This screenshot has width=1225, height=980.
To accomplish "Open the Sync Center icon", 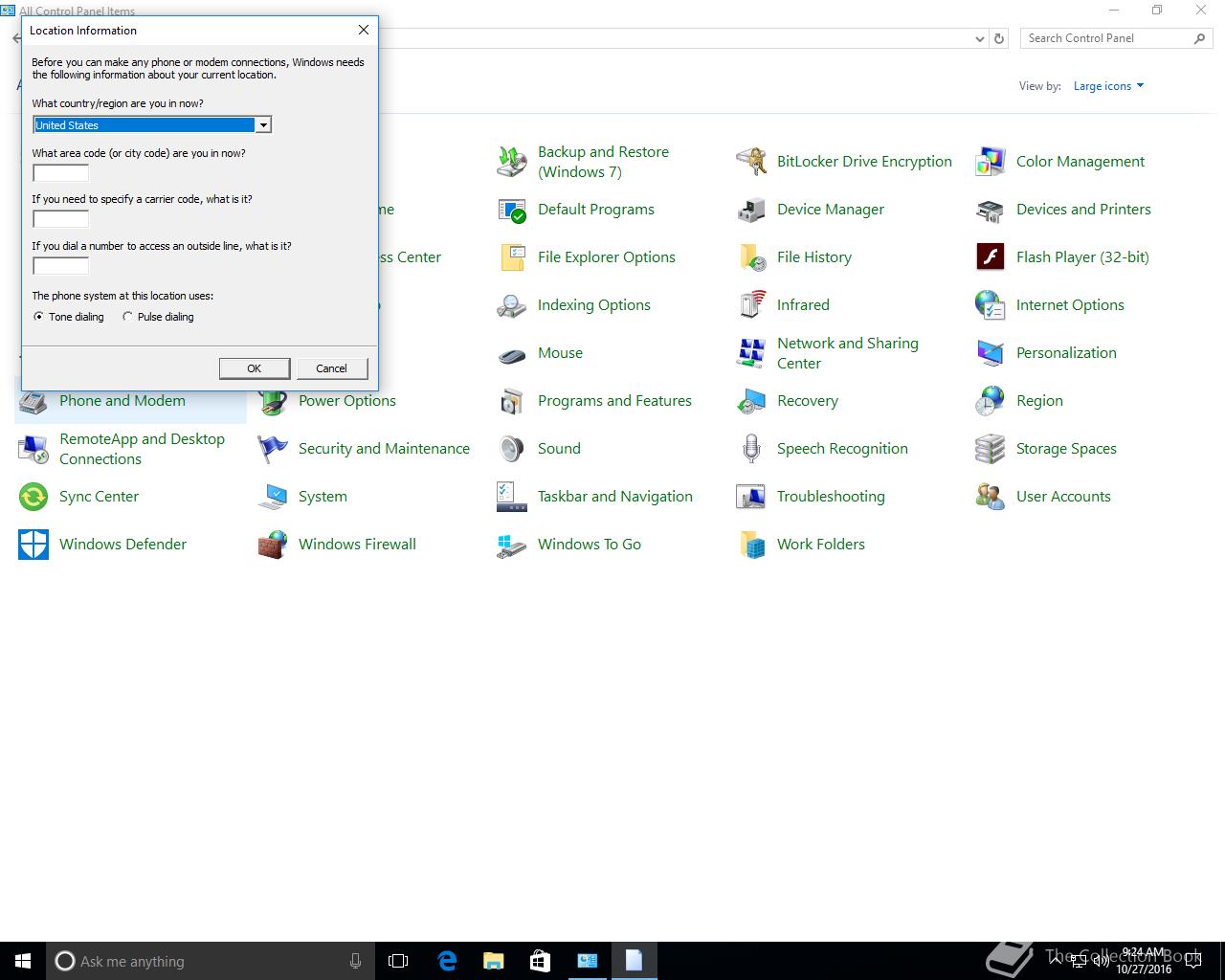I will 33,497.
